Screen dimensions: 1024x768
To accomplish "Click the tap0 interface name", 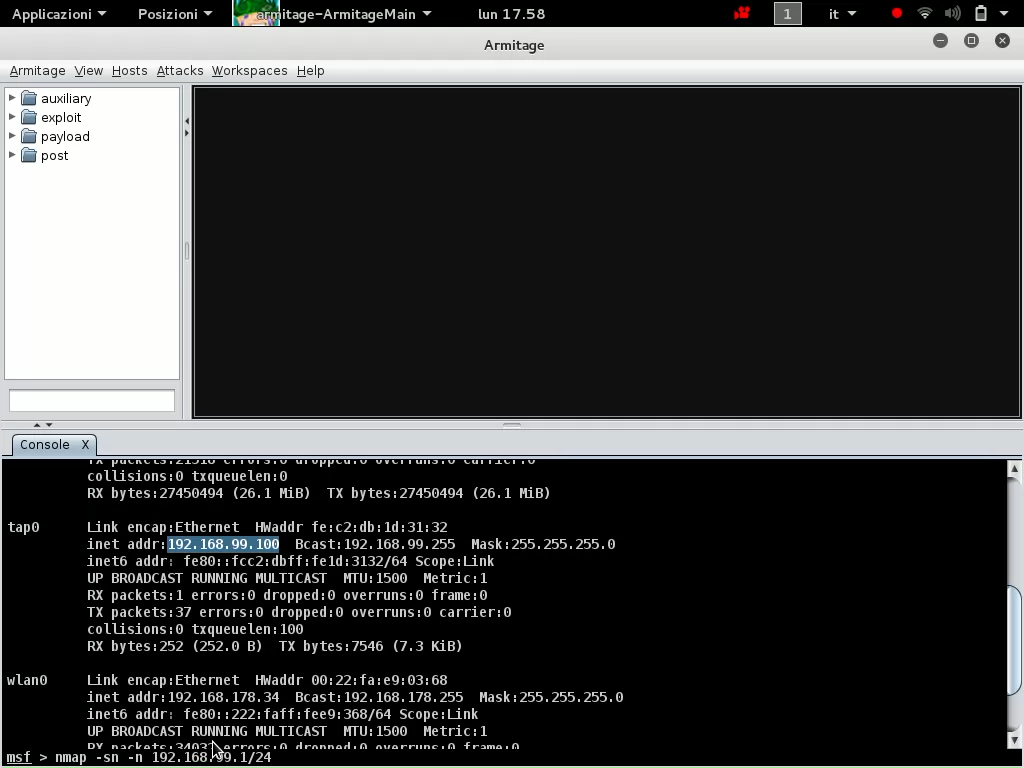I will click(24, 527).
